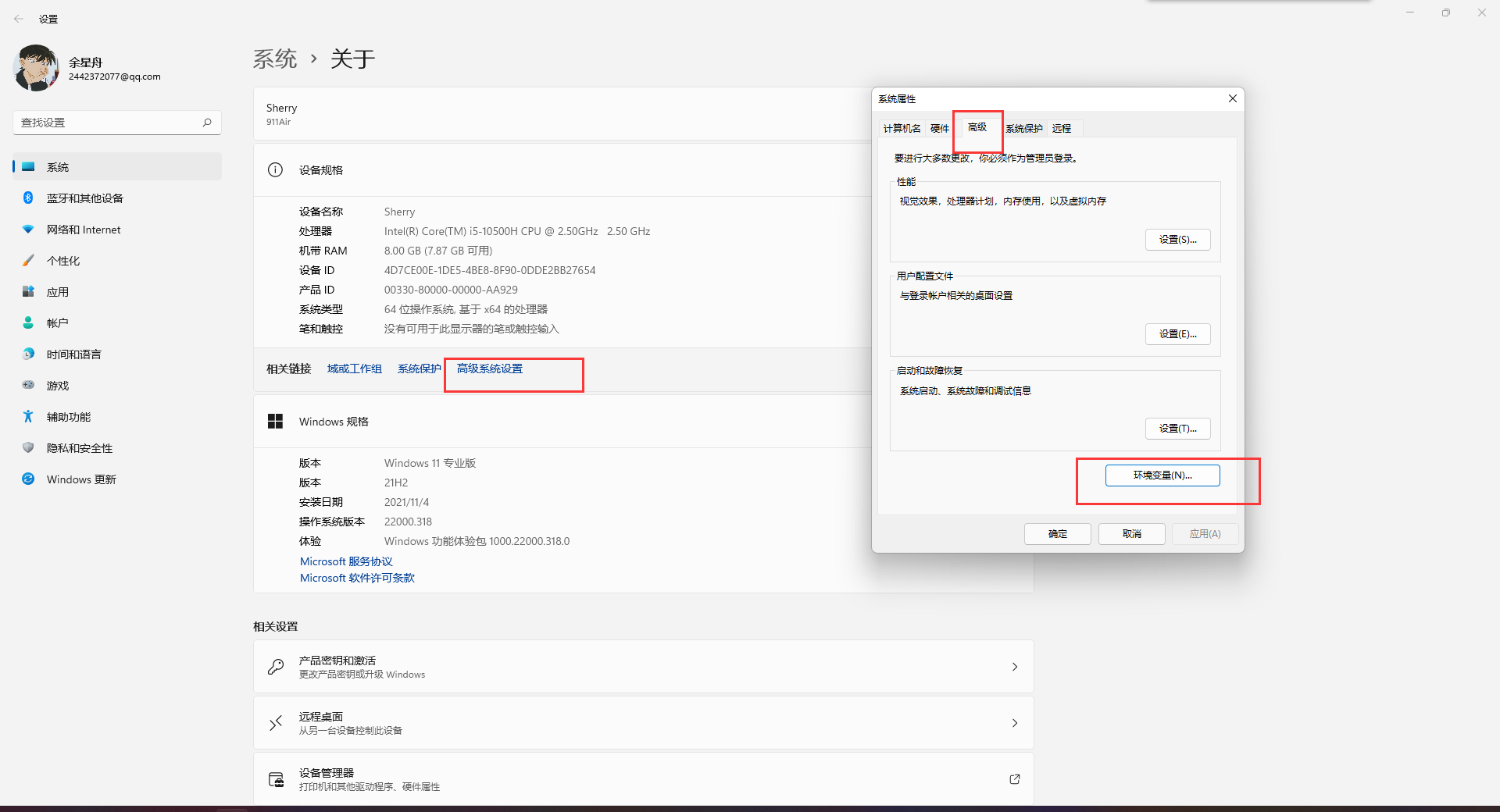
Task: Open 蓝牙和其他设备 Bluetooth icon
Action: point(28,198)
